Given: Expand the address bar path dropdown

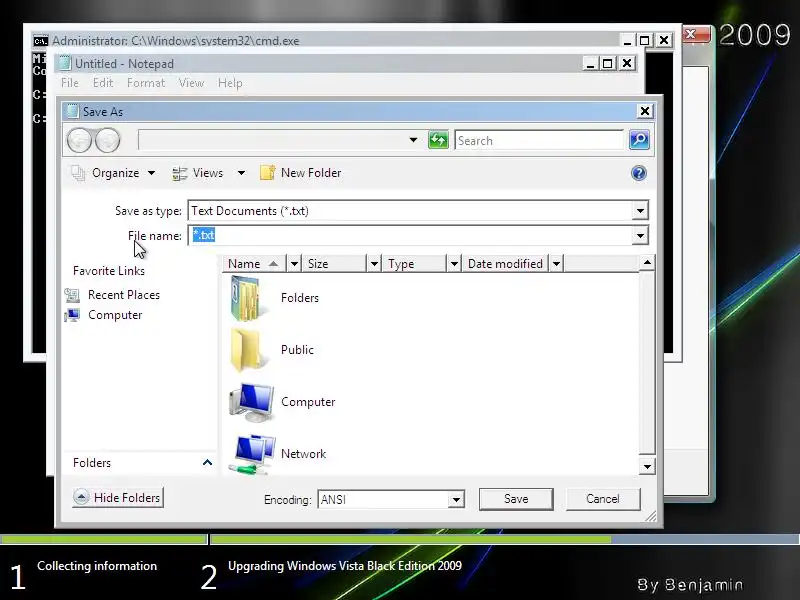Looking at the screenshot, I should pyautogui.click(x=413, y=140).
